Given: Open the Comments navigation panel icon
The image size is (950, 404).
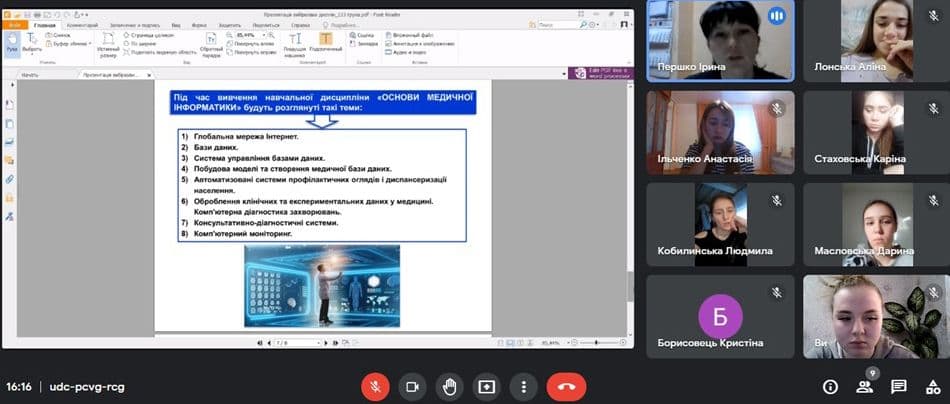Looking at the screenshot, I should [9, 161].
